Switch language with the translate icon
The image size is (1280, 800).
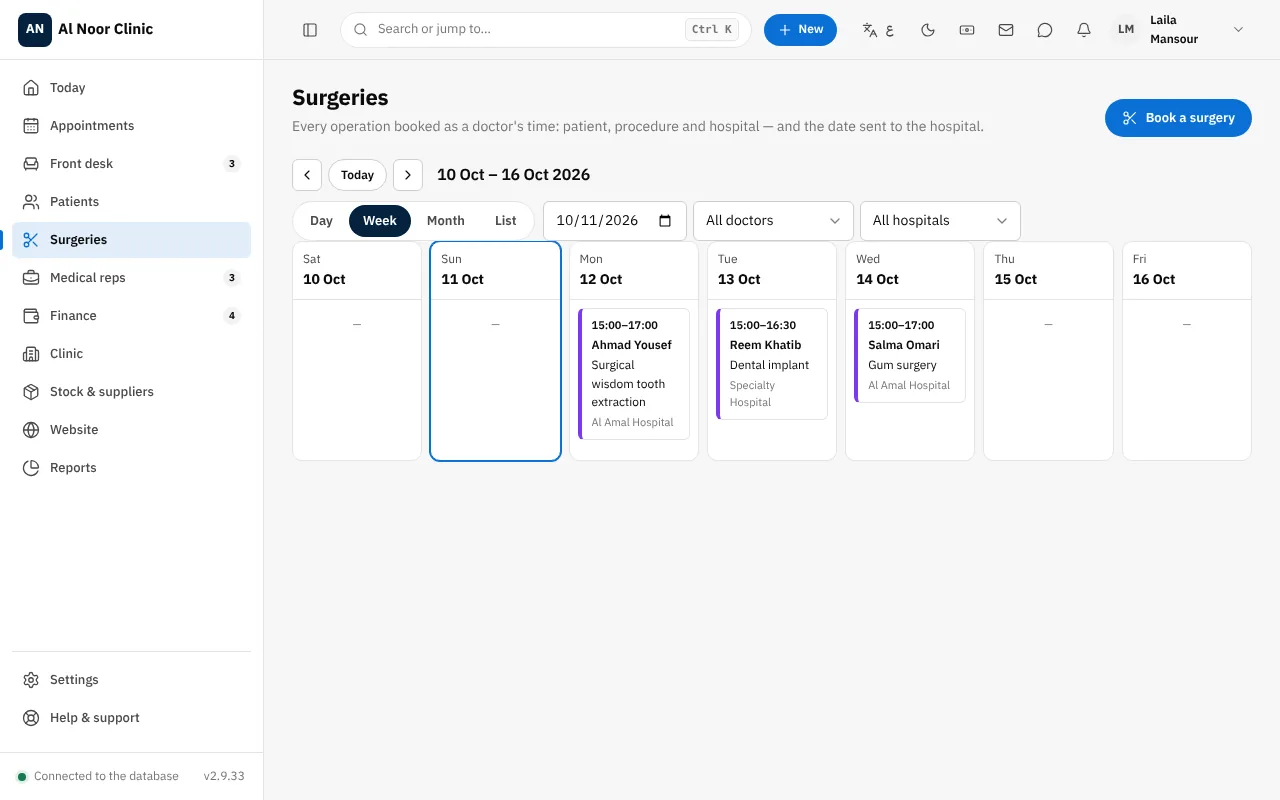click(878, 30)
